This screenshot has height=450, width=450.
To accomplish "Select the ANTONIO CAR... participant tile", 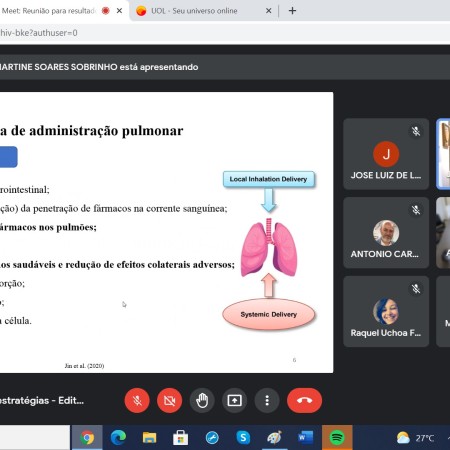I will tap(386, 232).
